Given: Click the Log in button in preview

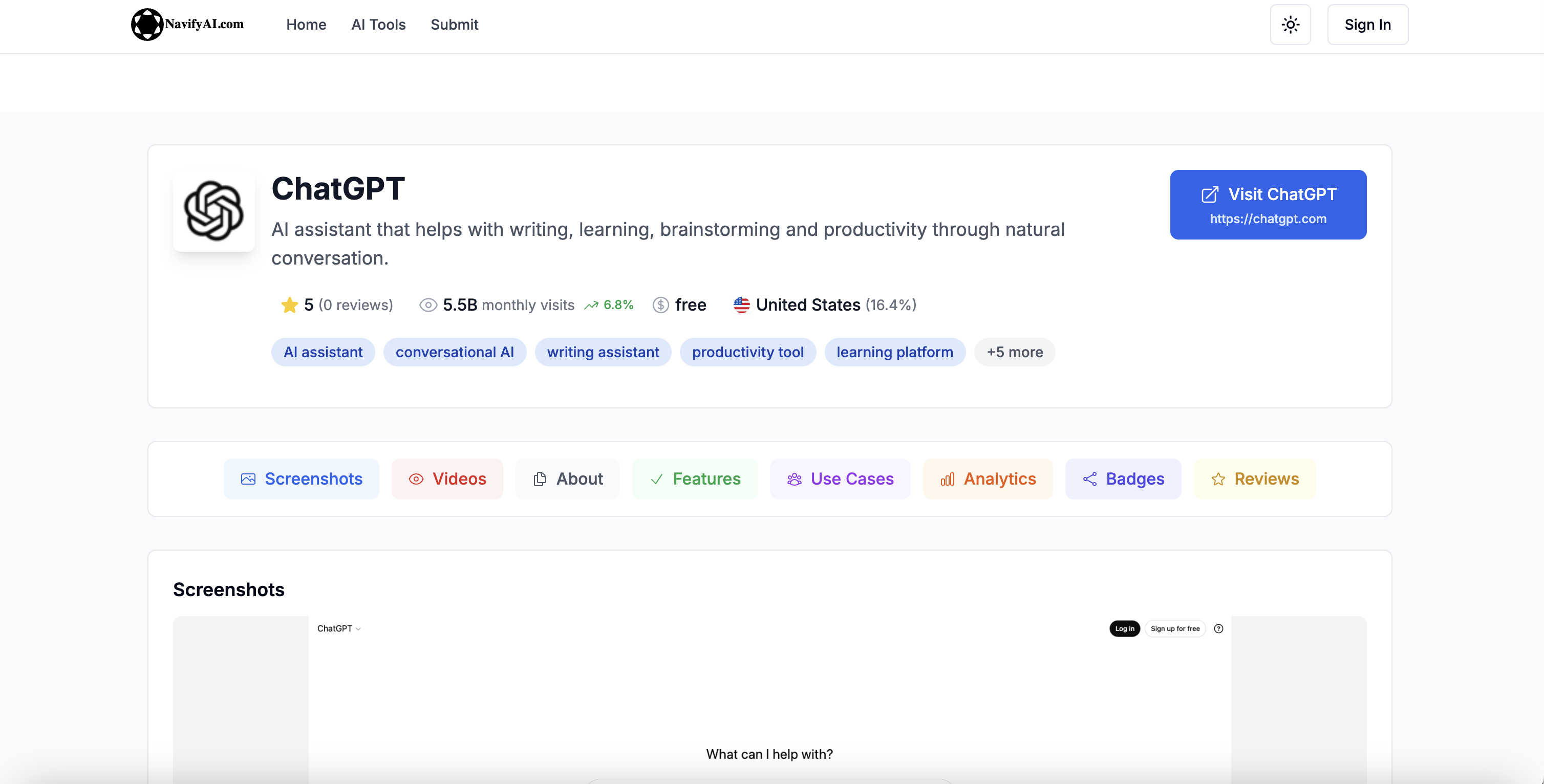Looking at the screenshot, I should 1124,628.
